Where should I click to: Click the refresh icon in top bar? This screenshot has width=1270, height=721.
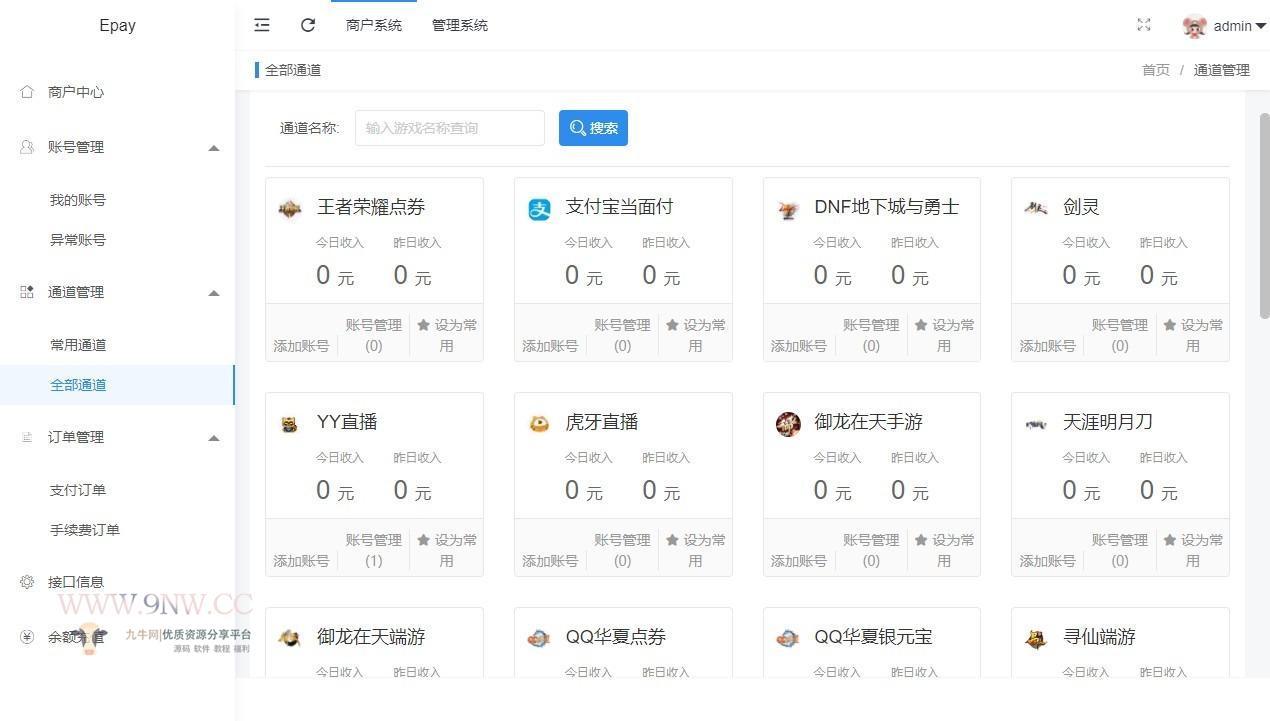[x=308, y=25]
